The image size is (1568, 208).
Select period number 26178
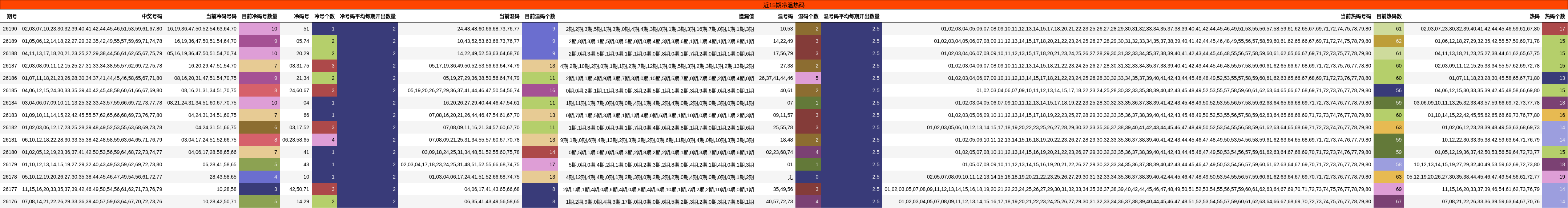(10, 177)
